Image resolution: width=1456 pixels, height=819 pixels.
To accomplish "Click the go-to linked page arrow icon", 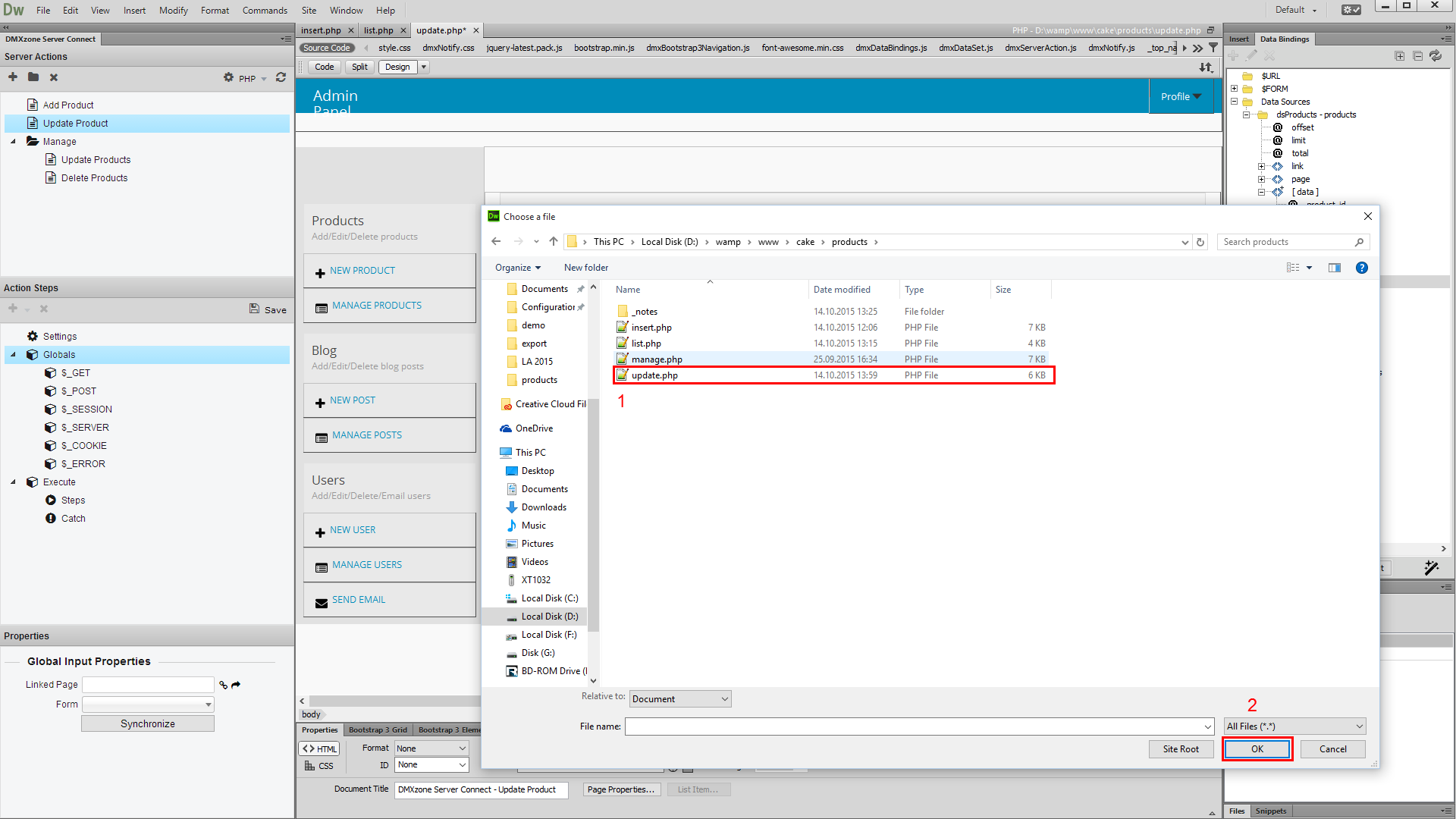I will pos(236,685).
